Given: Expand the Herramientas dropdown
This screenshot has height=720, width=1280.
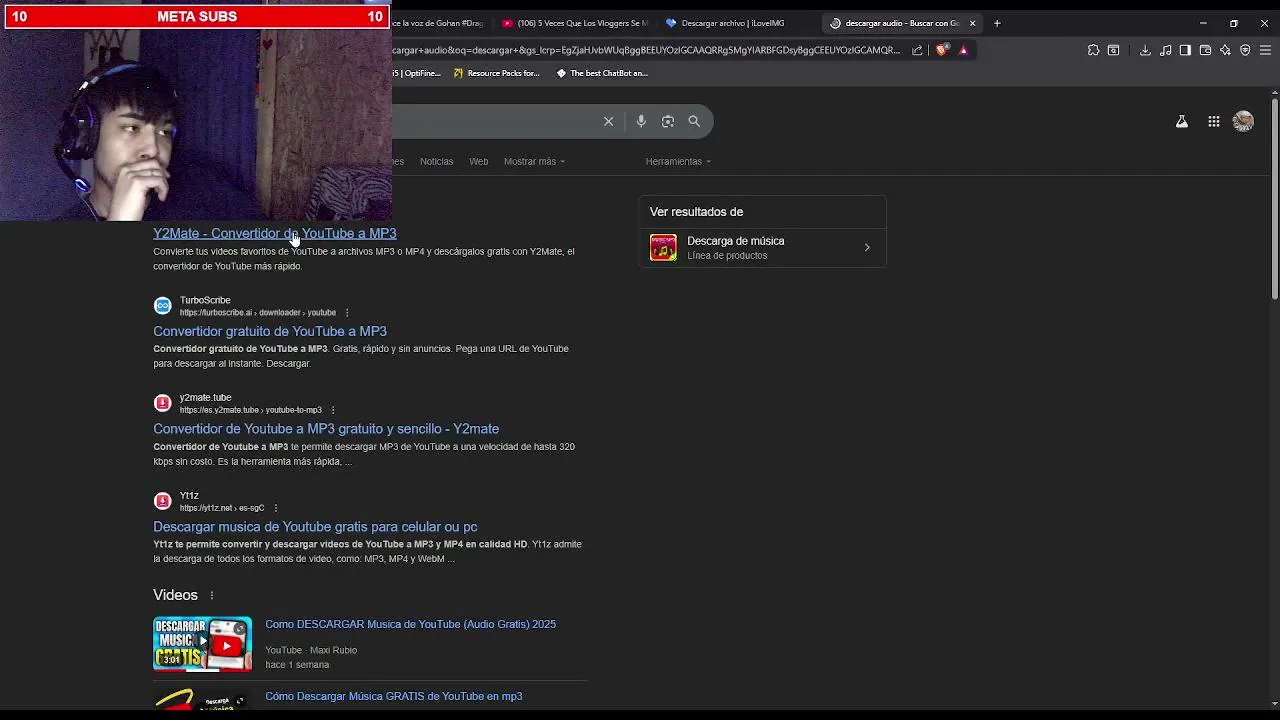Looking at the screenshot, I should coord(678,161).
